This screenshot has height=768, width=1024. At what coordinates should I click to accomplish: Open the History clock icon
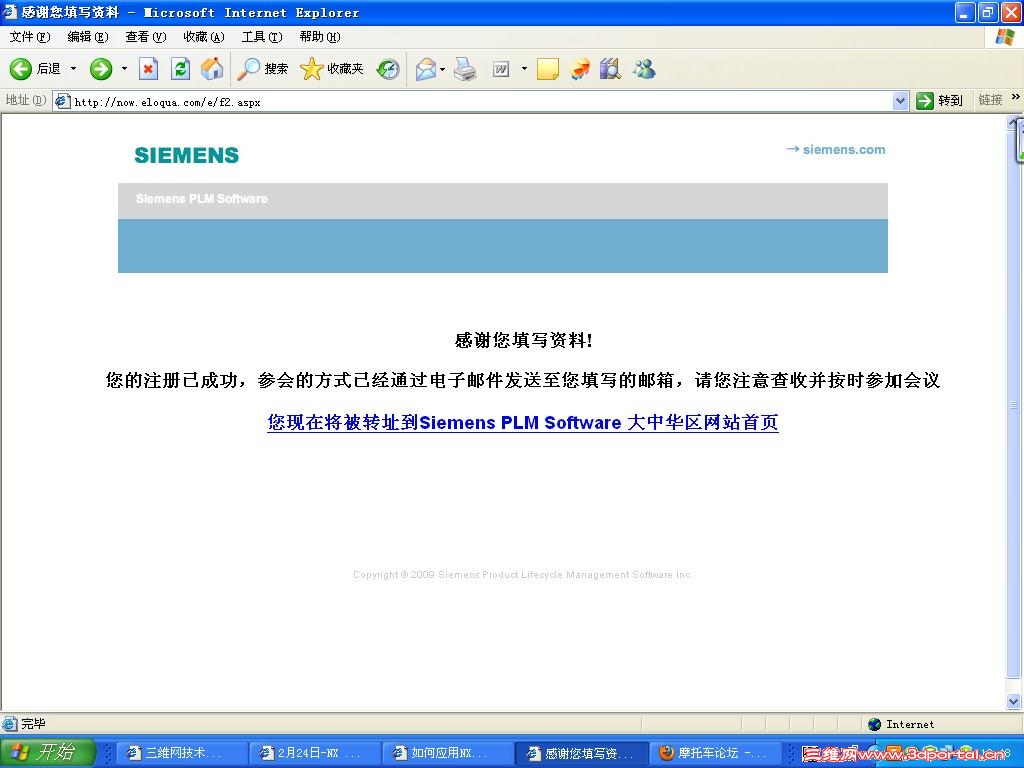pyautogui.click(x=389, y=69)
